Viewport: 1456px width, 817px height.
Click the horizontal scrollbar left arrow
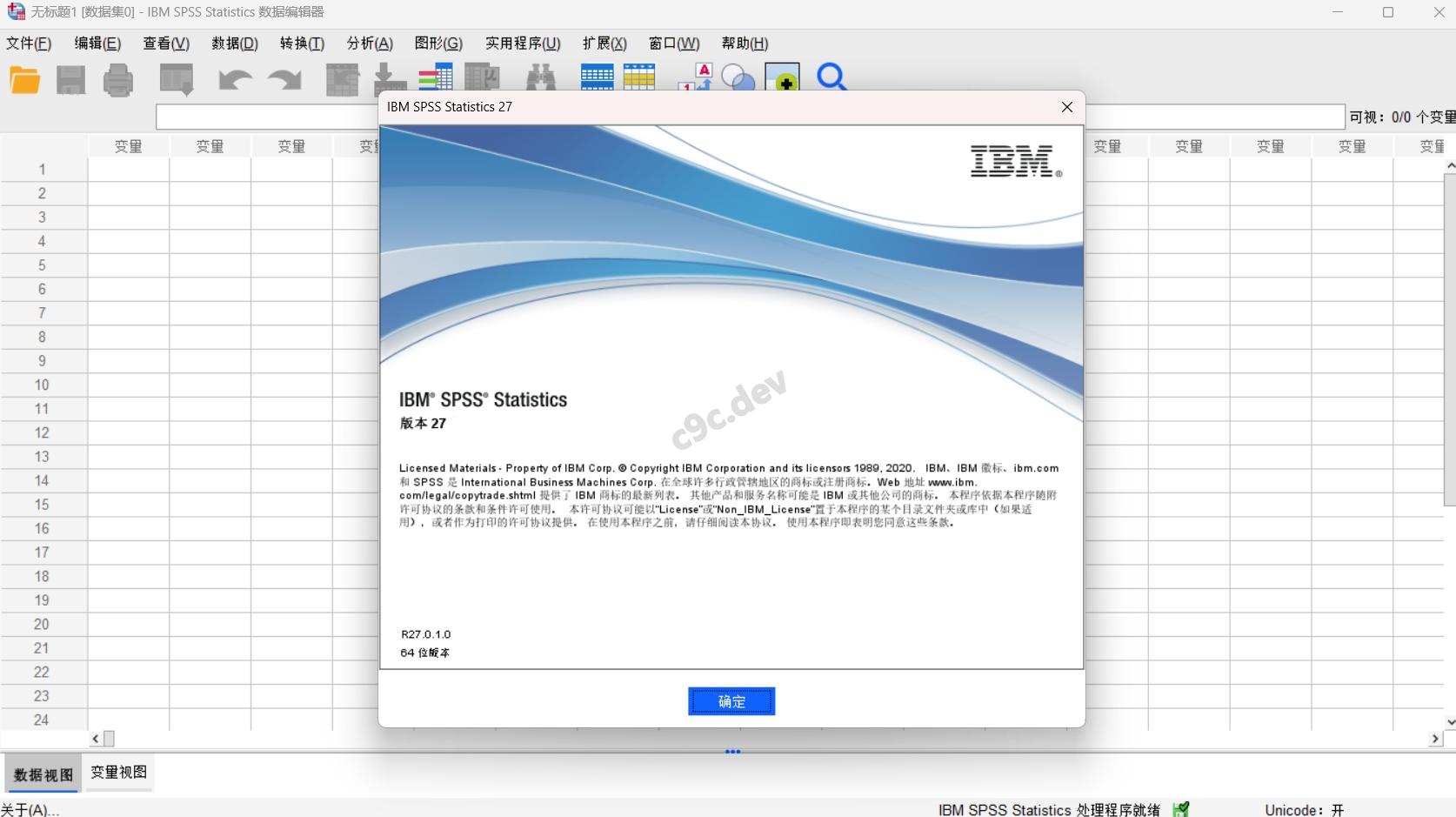pos(96,739)
